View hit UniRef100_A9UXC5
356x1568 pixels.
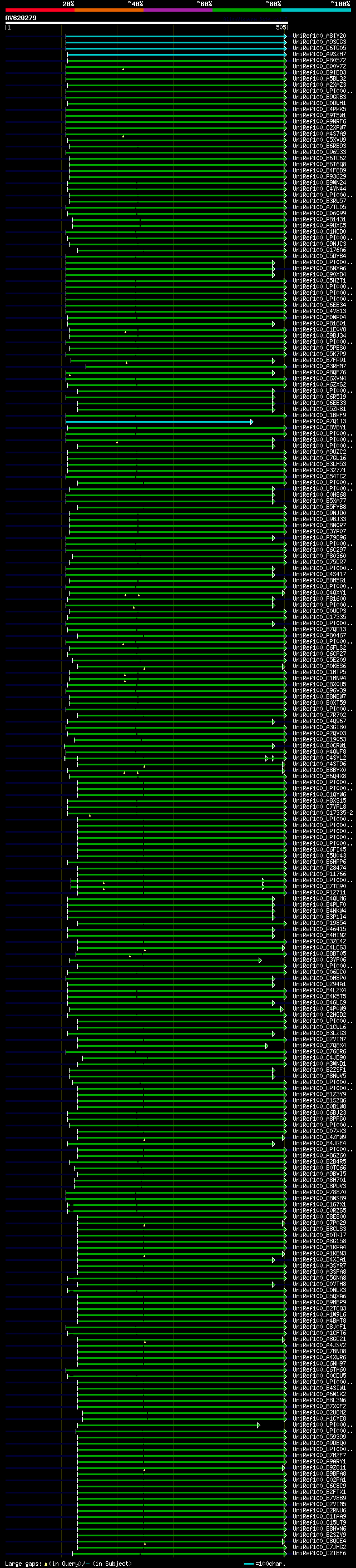pyautogui.click(x=319, y=225)
